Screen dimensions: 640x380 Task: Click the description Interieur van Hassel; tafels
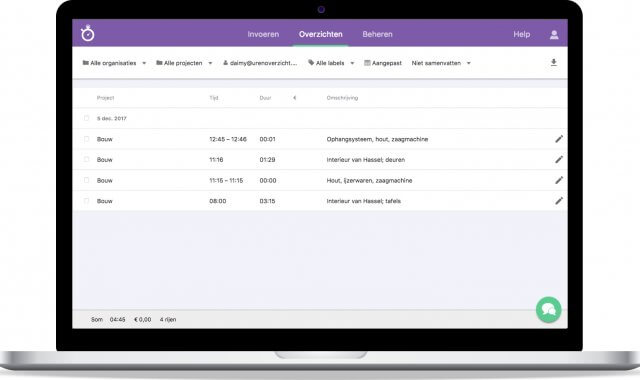point(364,201)
